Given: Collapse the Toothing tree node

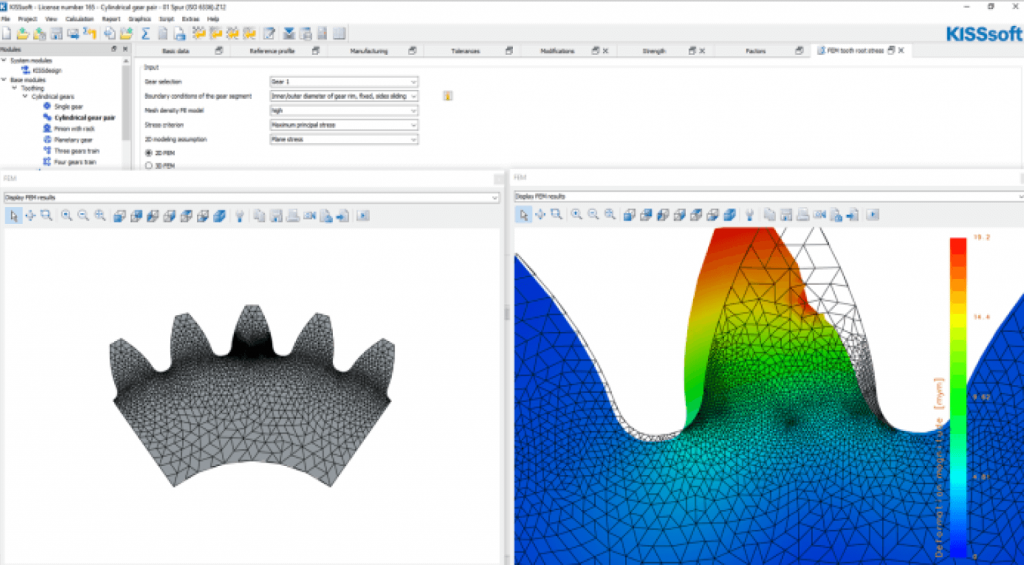Looking at the screenshot, I should pyautogui.click(x=14, y=88).
